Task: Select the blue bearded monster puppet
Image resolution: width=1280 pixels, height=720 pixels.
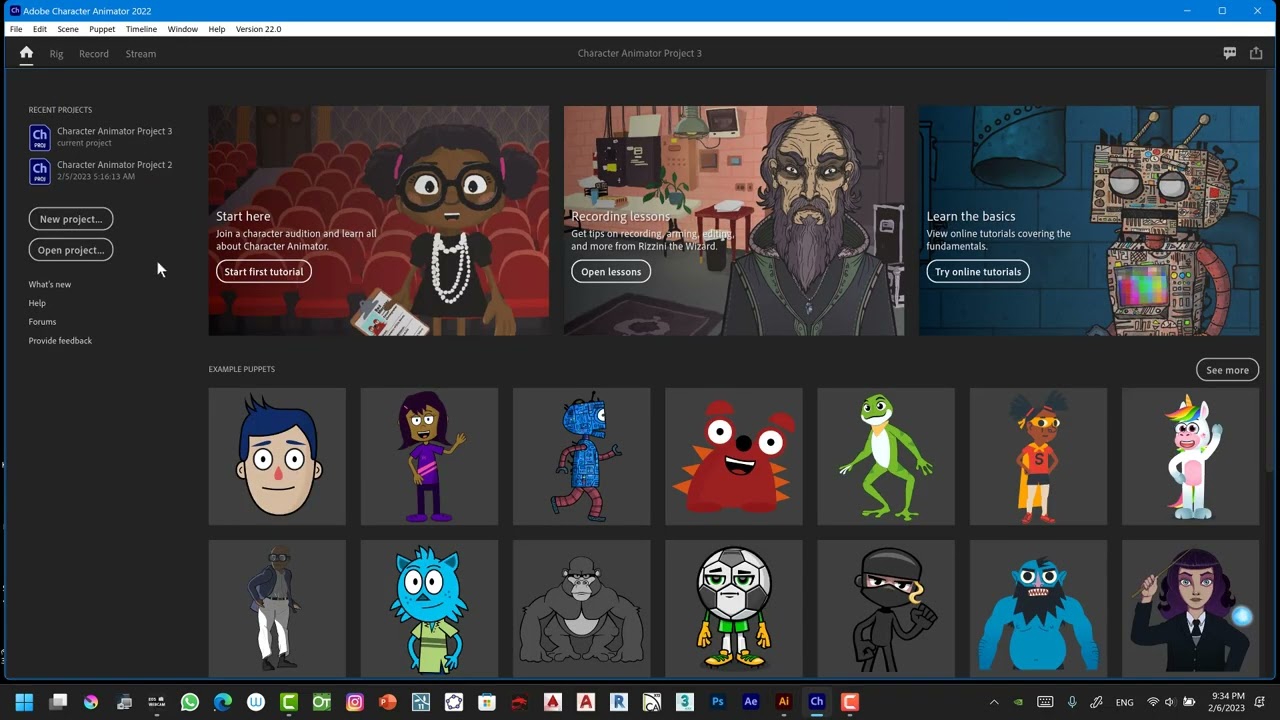Action: (1038, 608)
